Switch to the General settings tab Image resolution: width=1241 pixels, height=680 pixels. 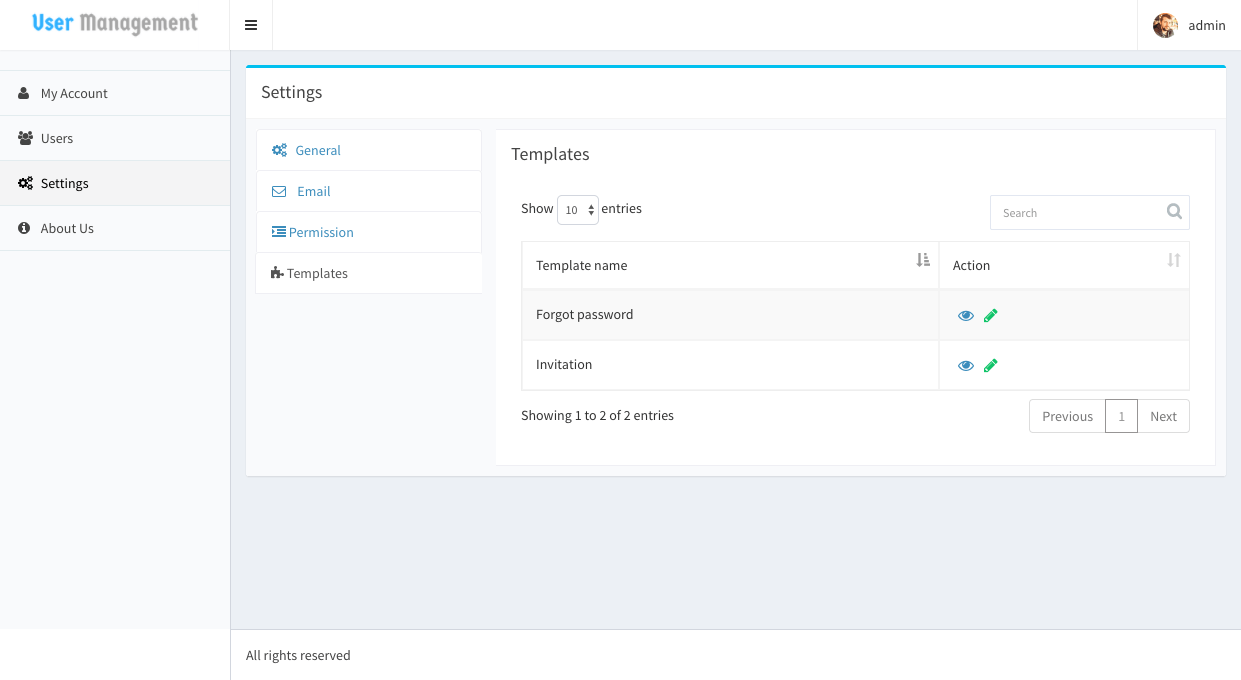(369, 150)
